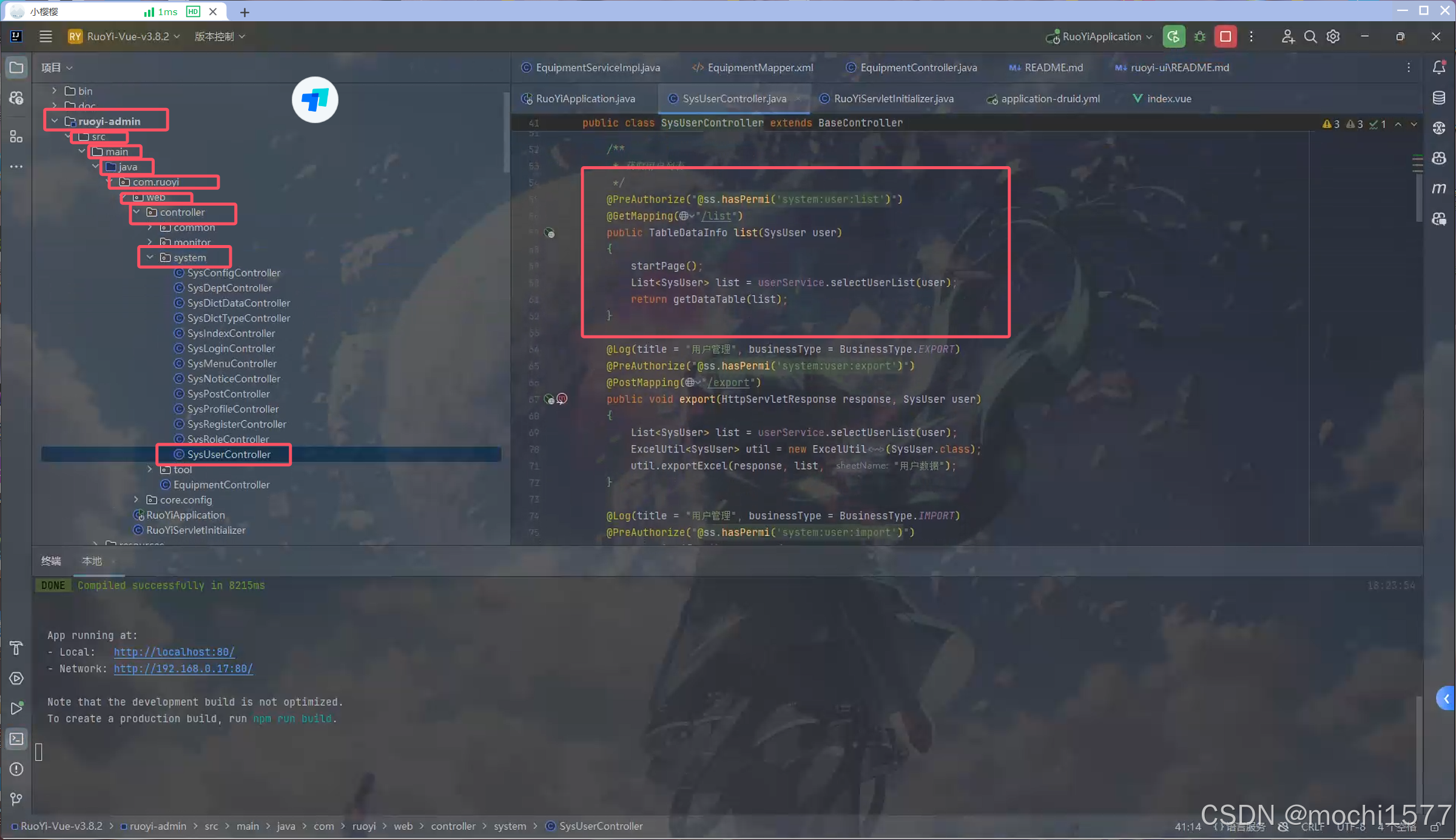Switch to index.vue editor tab
This screenshot has width=1456, height=840.
pos(1168,98)
